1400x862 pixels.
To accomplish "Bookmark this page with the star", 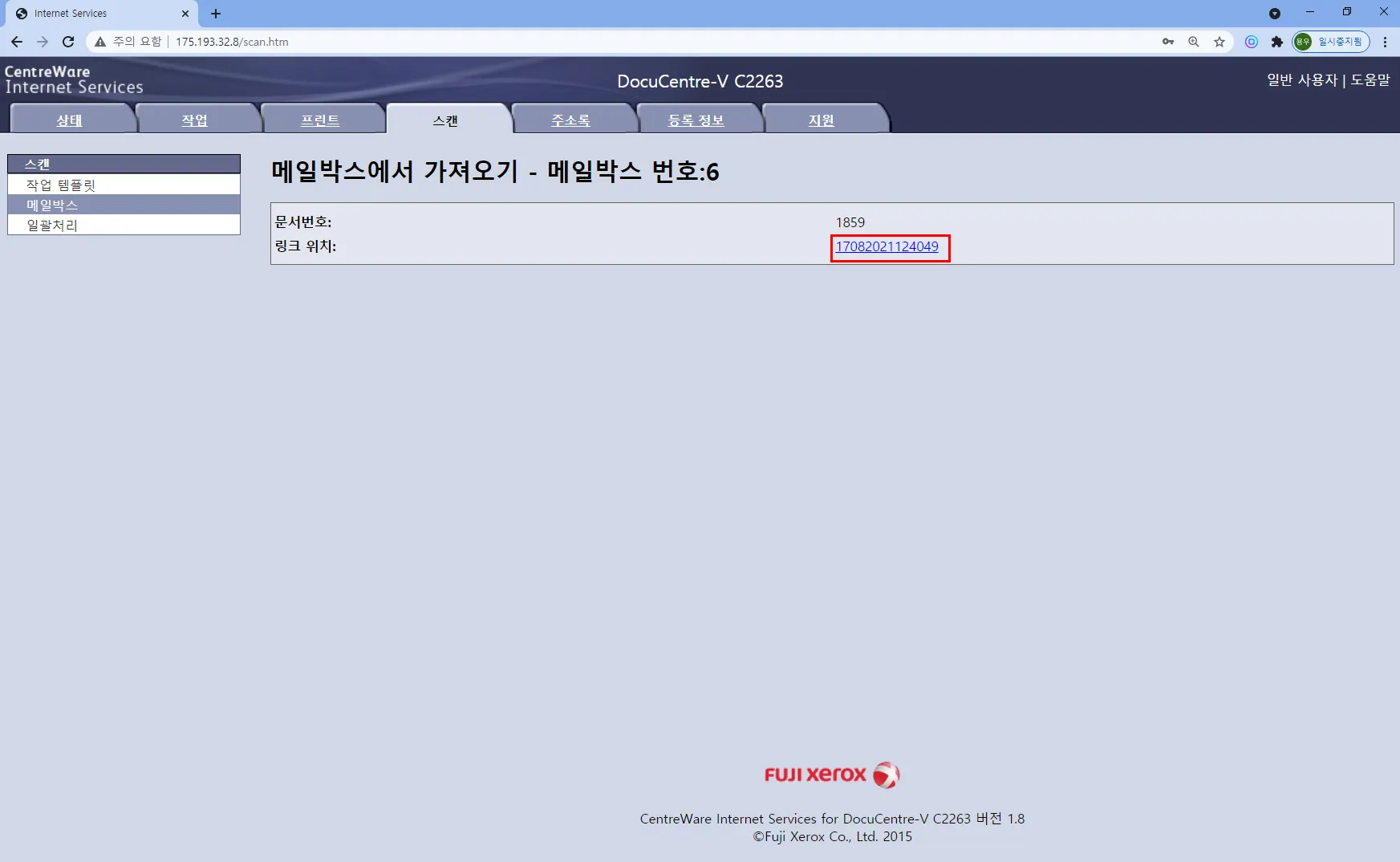I will [1219, 42].
